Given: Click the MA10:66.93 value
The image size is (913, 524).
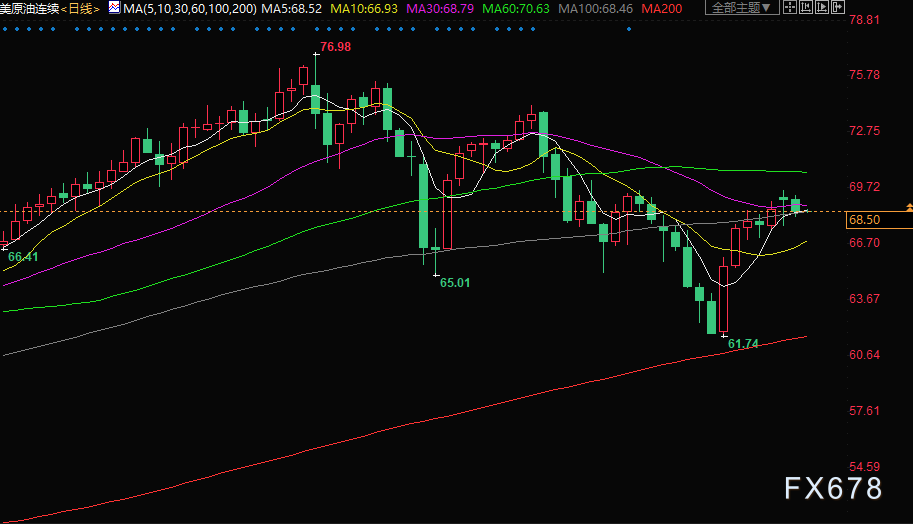Looking at the screenshot, I should pyautogui.click(x=364, y=9).
